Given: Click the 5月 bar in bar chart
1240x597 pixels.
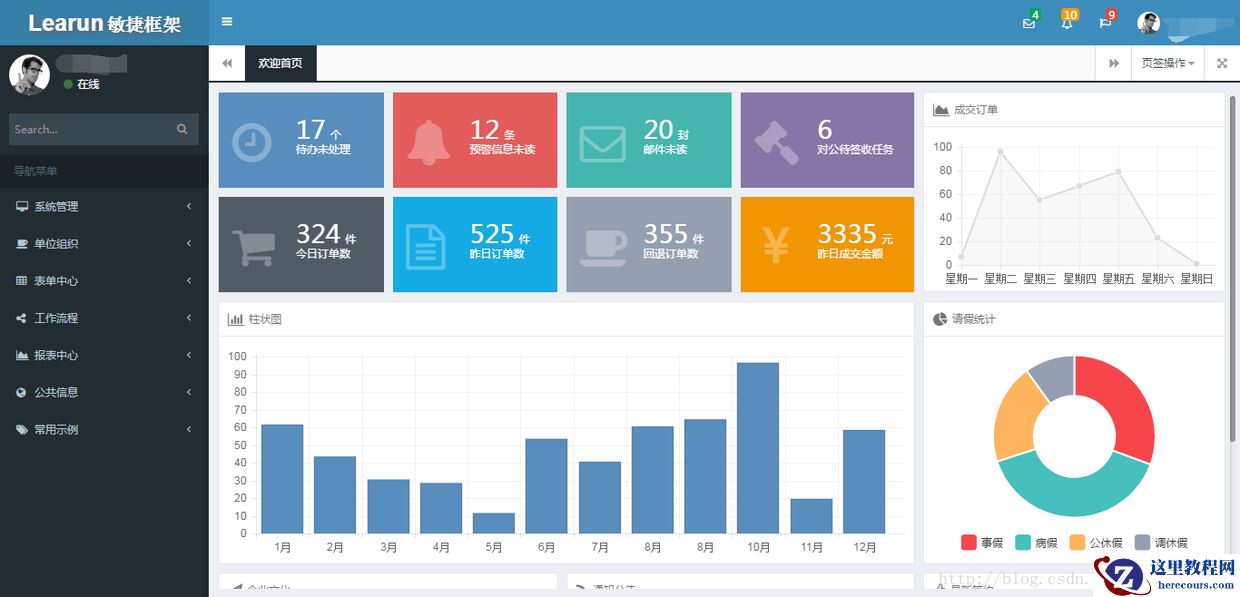Looking at the screenshot, I should [x=494, y=523].
